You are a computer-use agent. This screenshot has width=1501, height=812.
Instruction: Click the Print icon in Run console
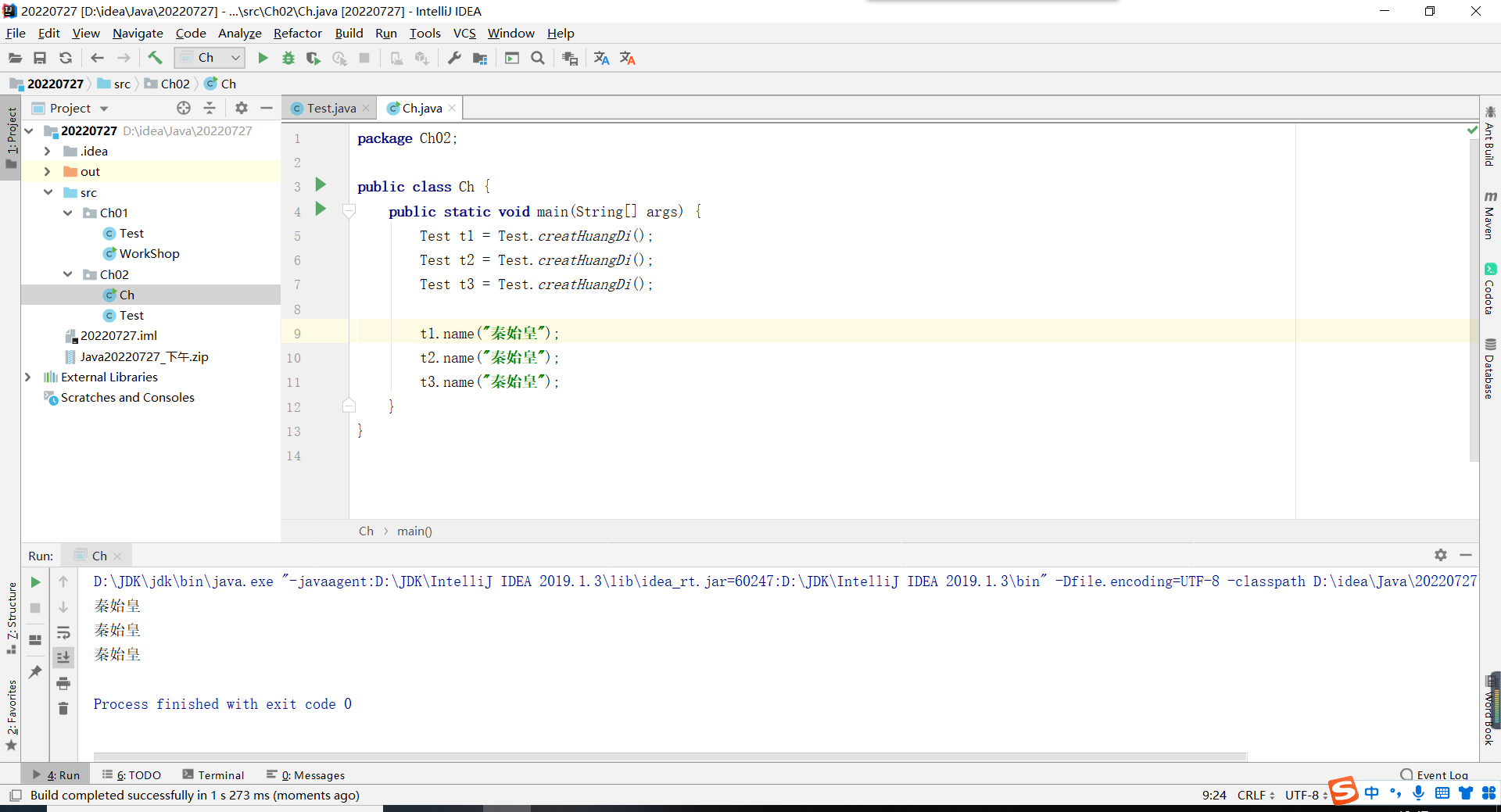click(x=63, y=683)
